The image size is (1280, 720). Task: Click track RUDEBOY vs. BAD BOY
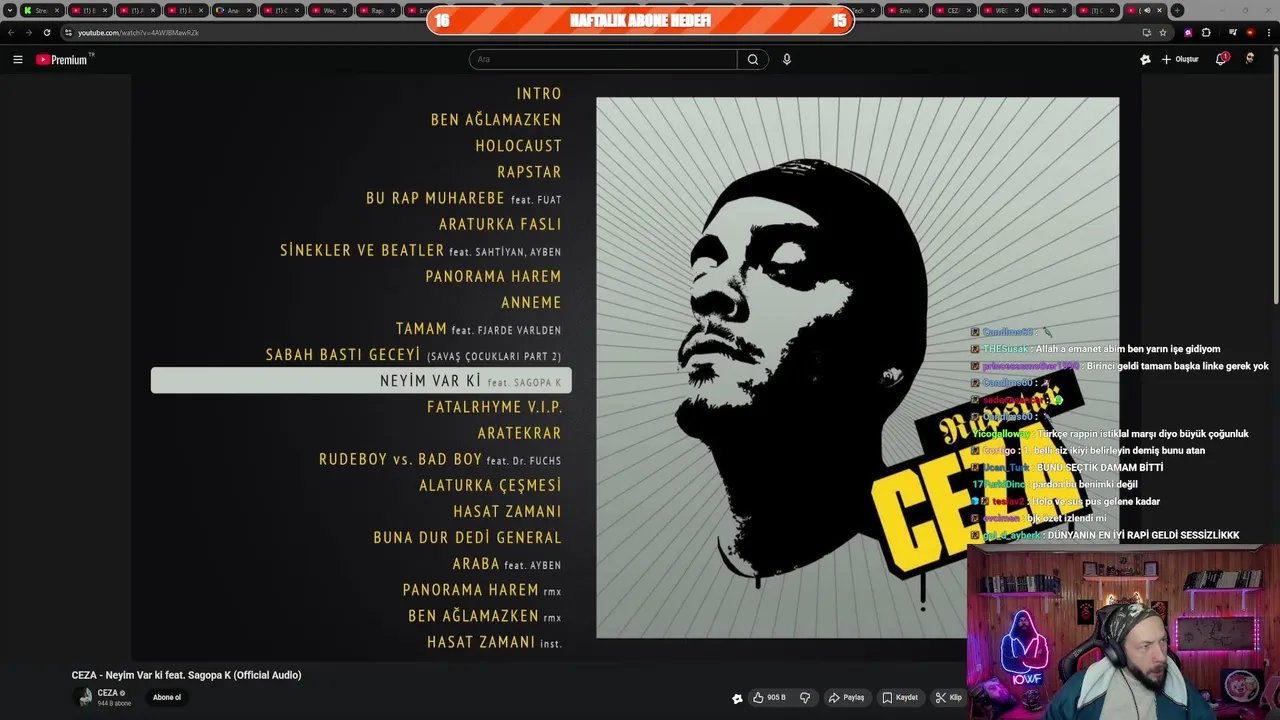click(440, 459)
